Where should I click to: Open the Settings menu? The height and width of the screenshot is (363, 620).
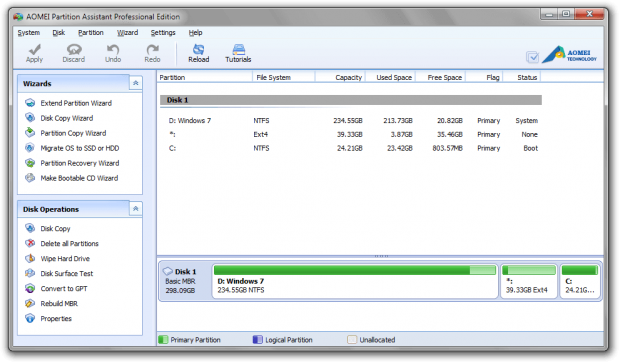[163, 32]
